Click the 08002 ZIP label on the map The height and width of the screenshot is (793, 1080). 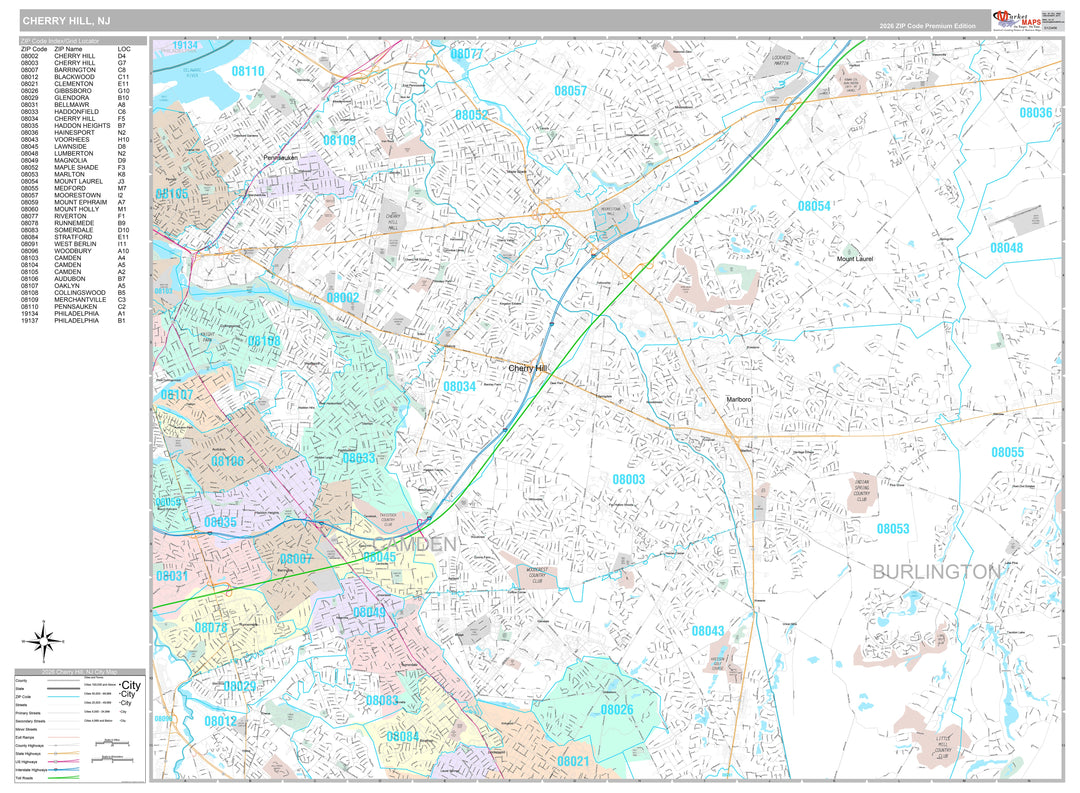(x=343, y=298)
